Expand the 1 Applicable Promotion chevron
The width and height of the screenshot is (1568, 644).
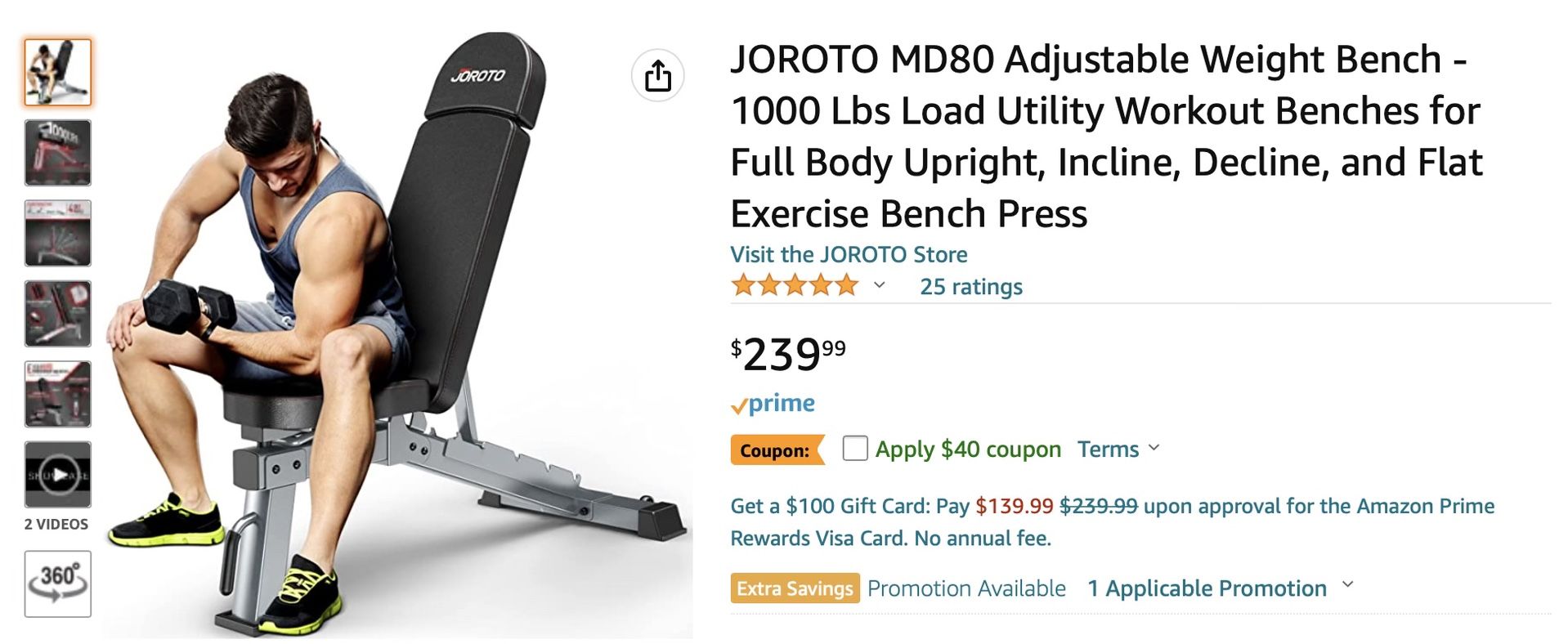pyautogui.click(x=1348, y=585)
